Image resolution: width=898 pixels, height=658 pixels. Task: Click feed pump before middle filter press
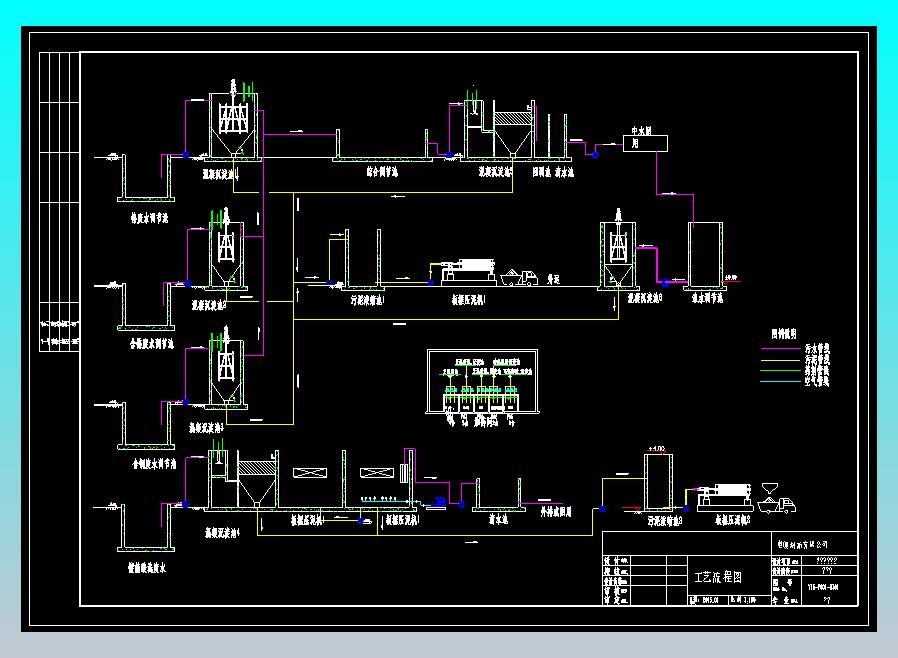coord(431,282)
